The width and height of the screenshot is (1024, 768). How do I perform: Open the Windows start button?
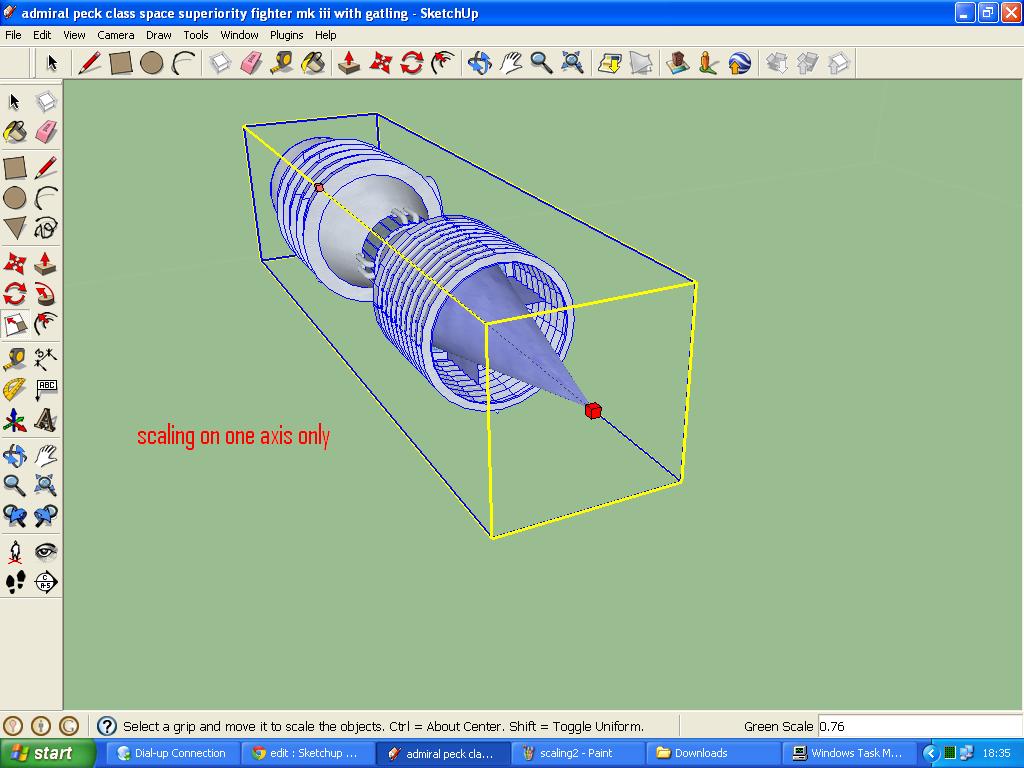[48, 753]
